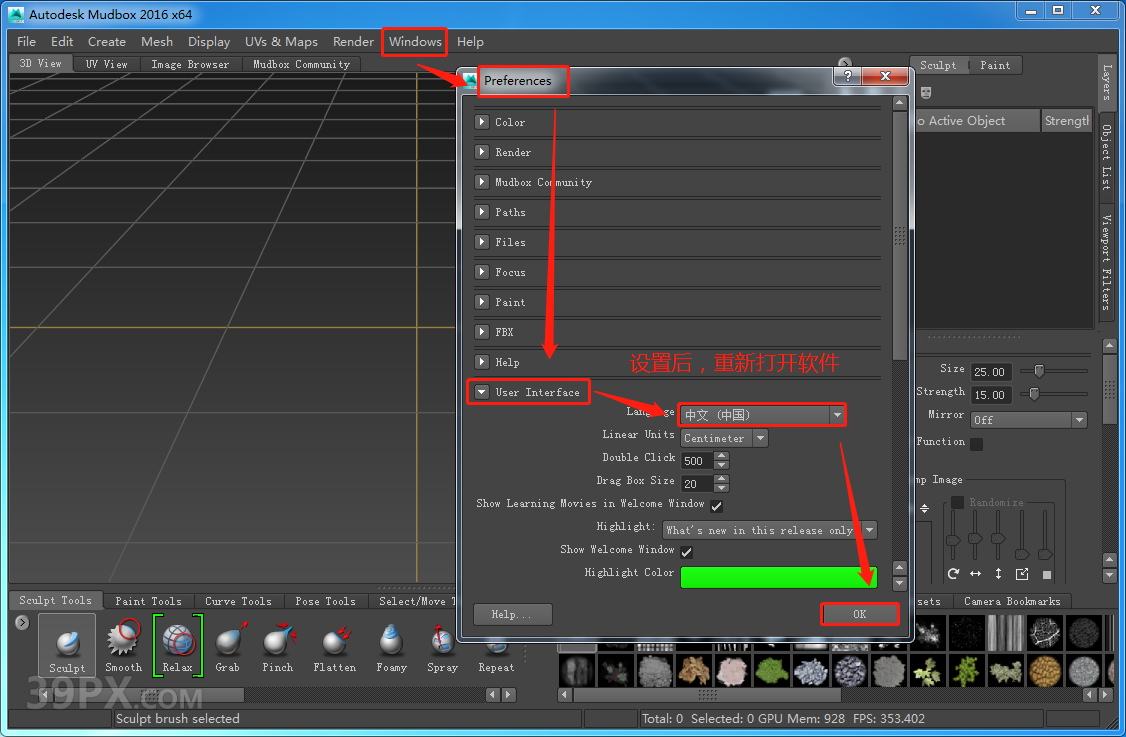Click the Double Click value field
Image resolution: width=1126 pixels, height=737 pixels.
tap(696, 461)
